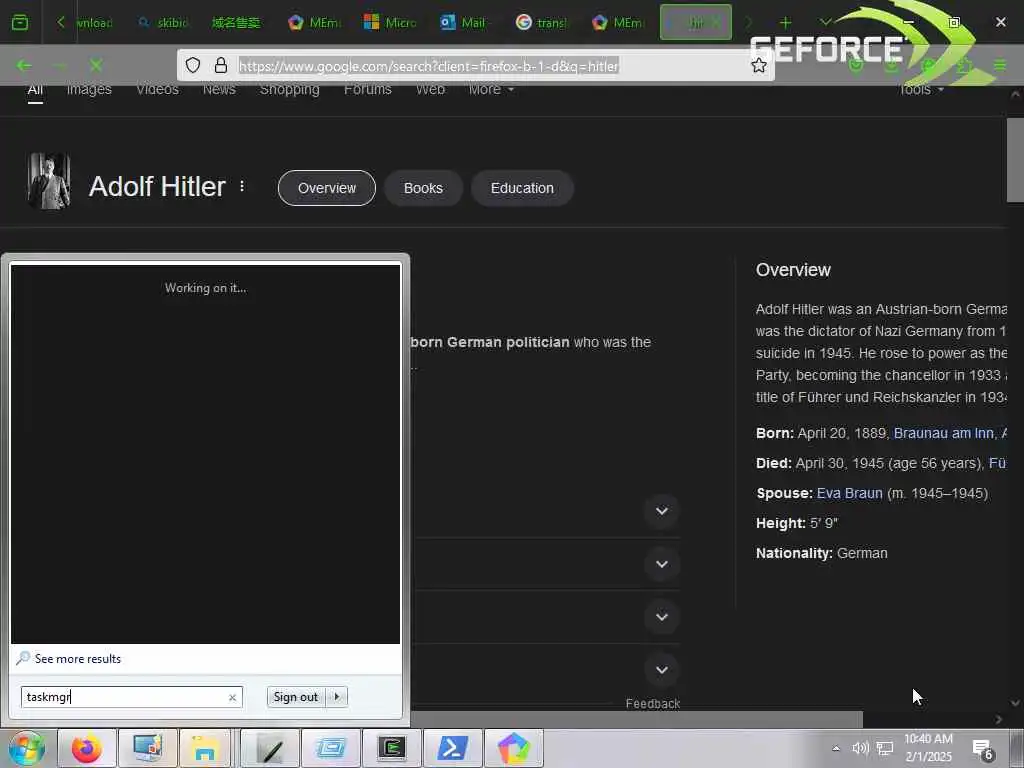Open the notification center icon with badge 6
1024x768 pixels.
coord(982,749)
